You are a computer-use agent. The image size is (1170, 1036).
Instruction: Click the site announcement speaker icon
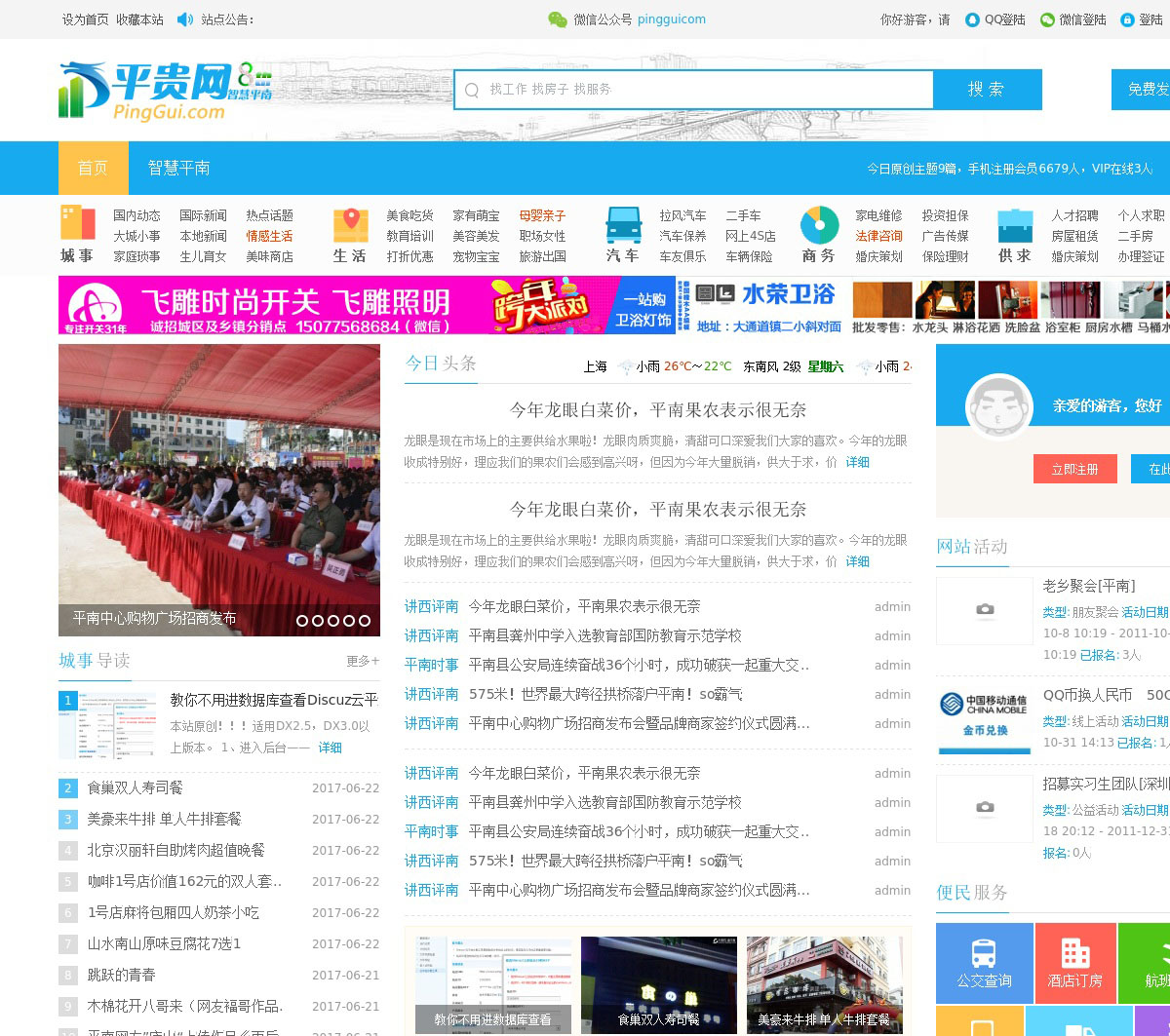[x=185, y=19]
